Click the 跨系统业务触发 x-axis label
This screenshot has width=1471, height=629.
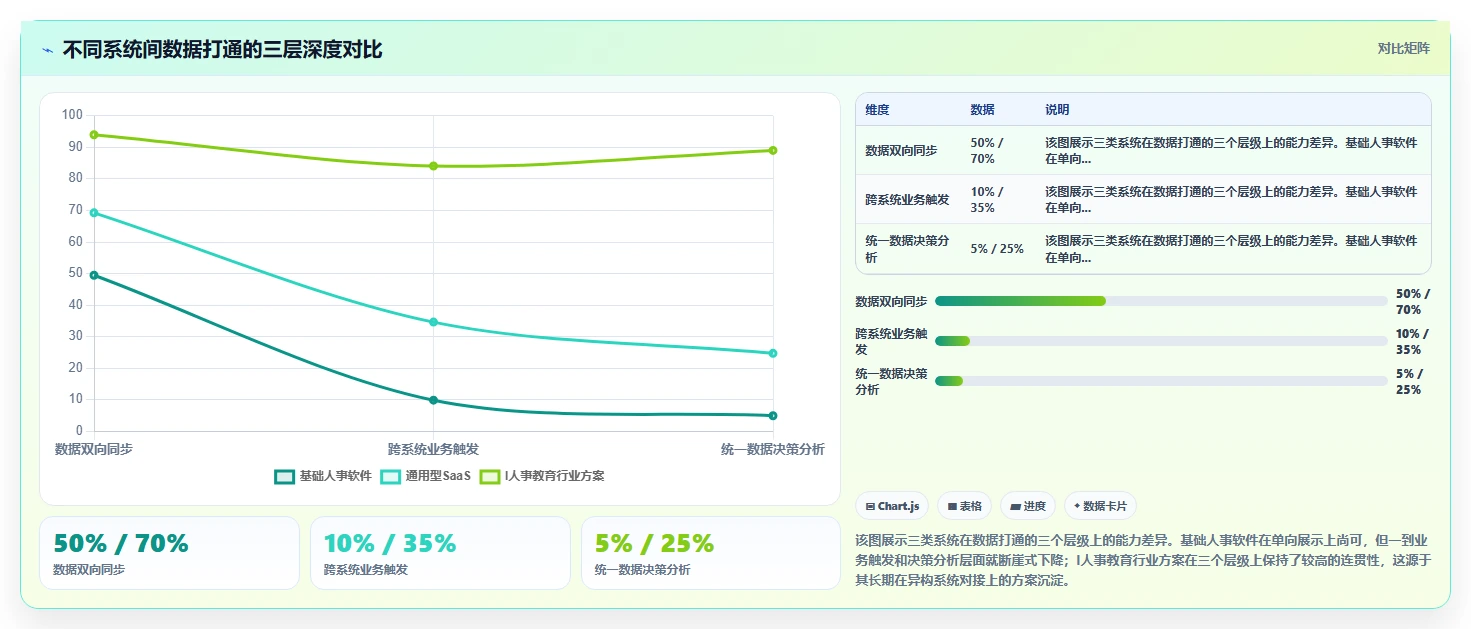click(433, 449)
